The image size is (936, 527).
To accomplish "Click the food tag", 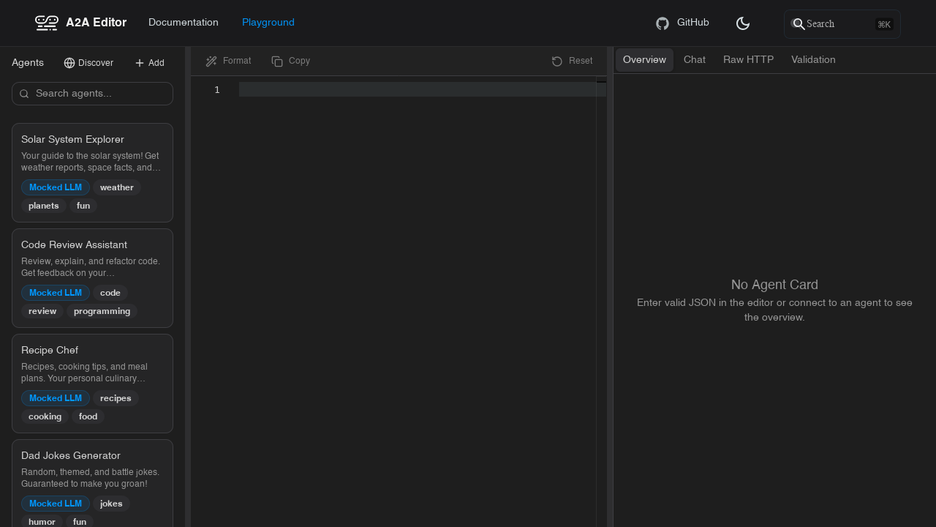I will [x=88, y=417].
